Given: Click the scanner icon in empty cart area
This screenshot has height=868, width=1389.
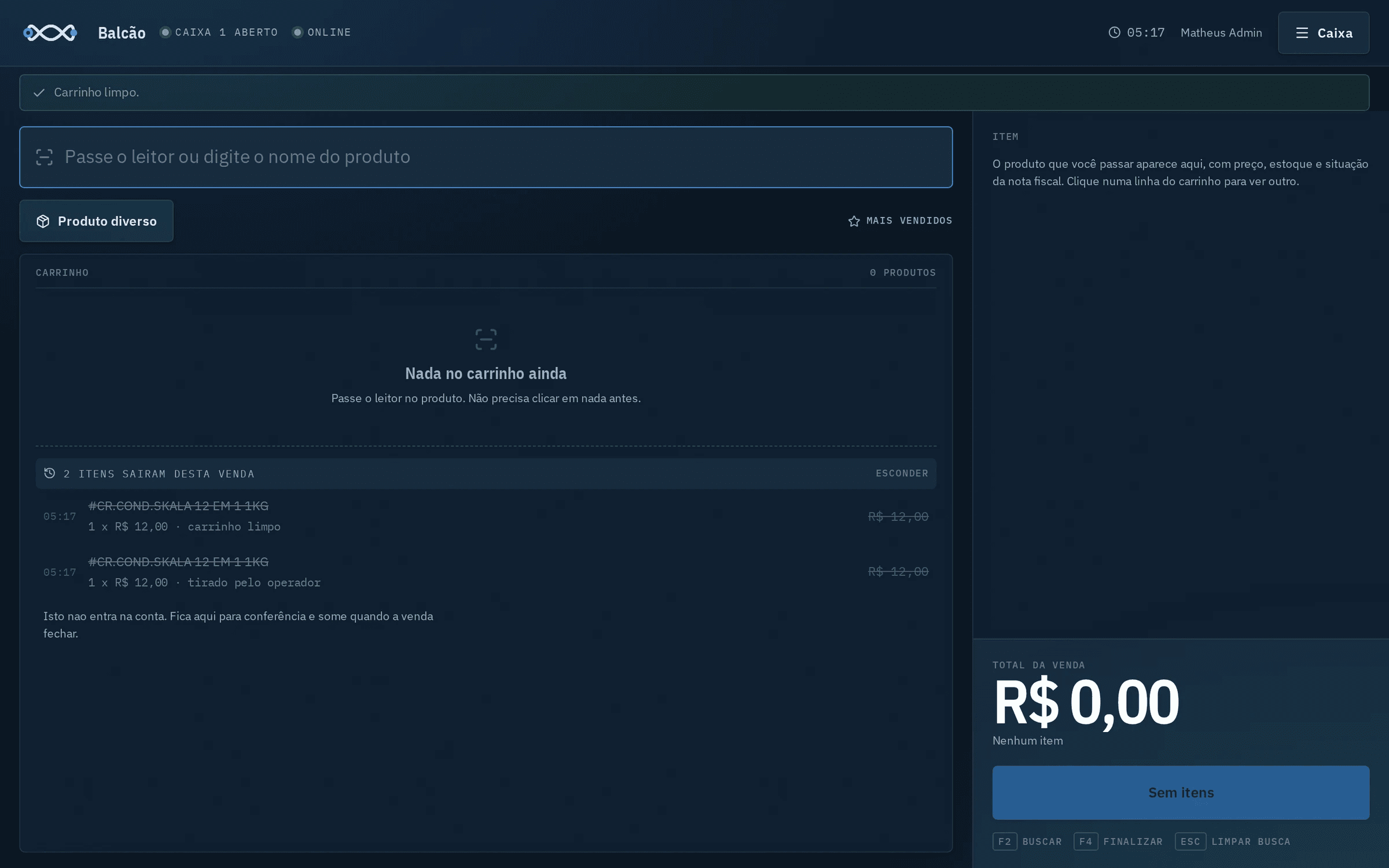Looking at the screenshot, I should (486, 340).
